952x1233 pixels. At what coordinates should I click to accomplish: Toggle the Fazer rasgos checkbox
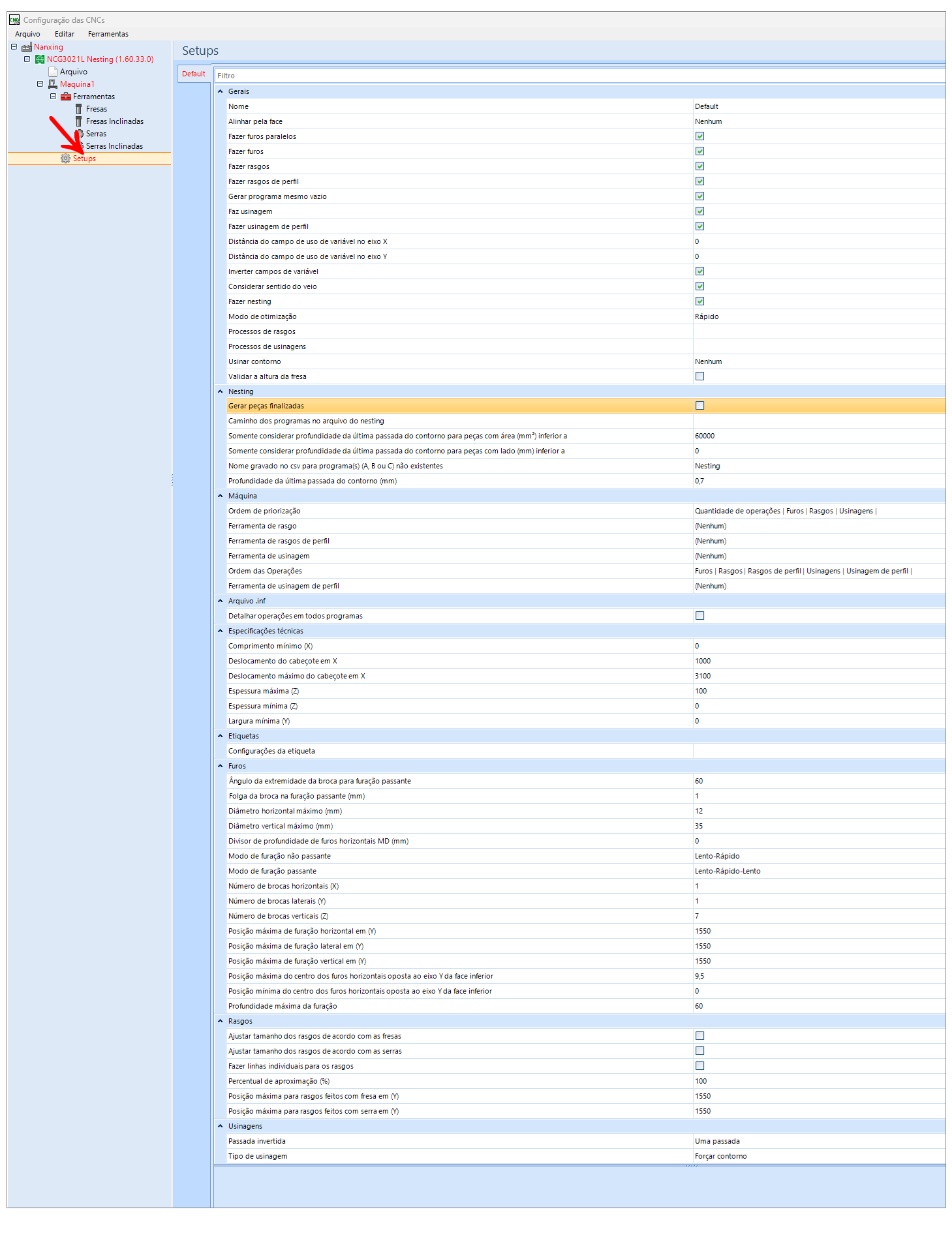click(x=699, y=166)
